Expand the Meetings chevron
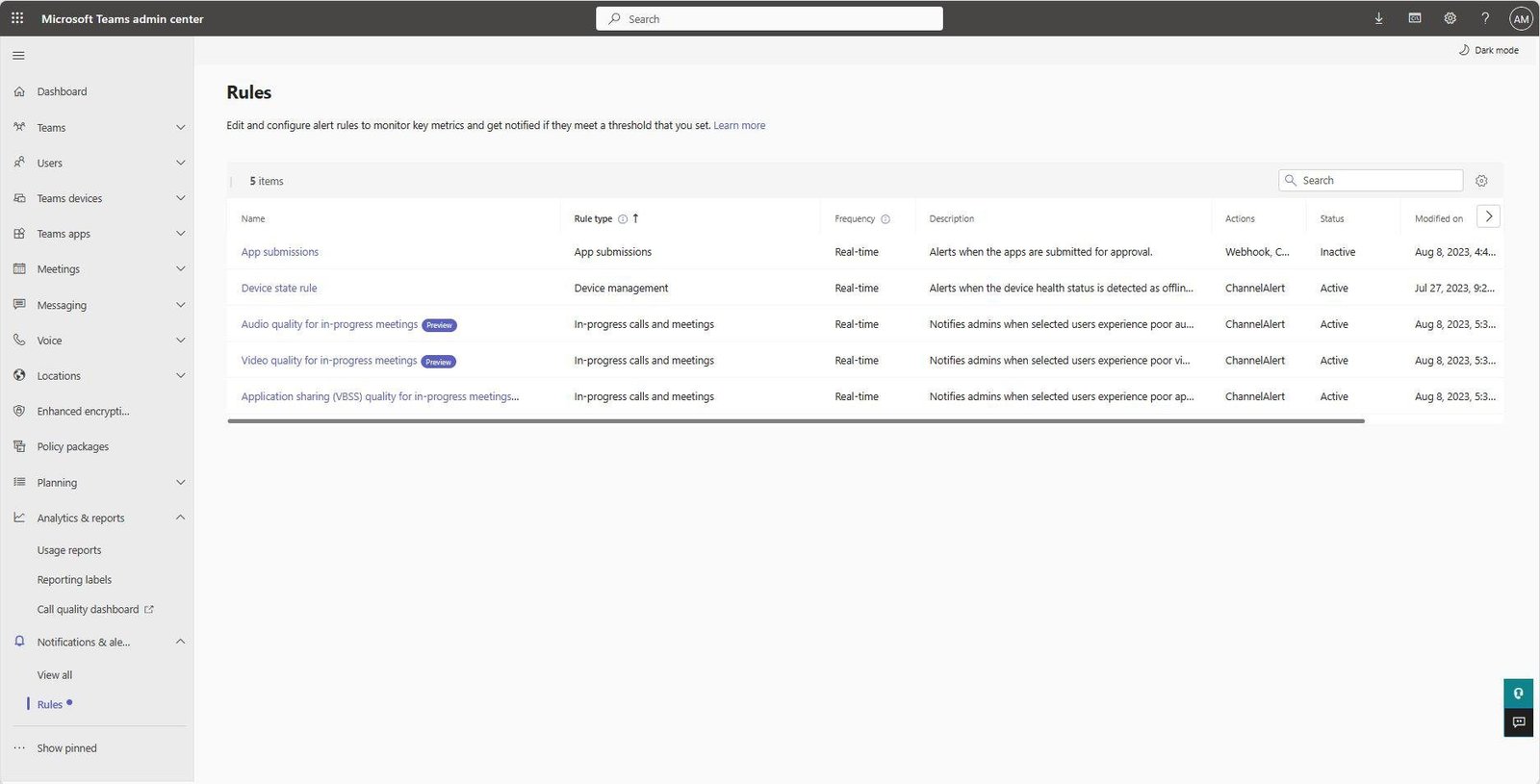The width and height of the screenshot is (1540, 784). pos(180,269)
